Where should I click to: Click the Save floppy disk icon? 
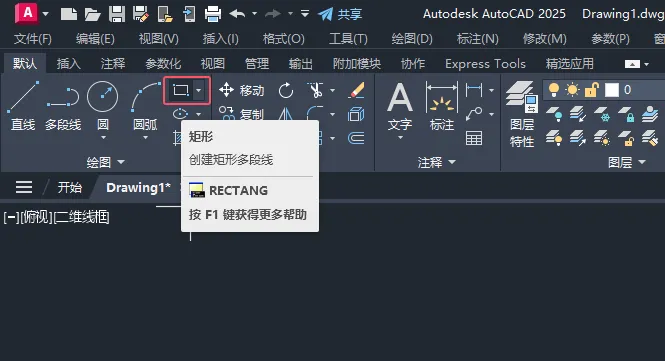tap(117, 14)
